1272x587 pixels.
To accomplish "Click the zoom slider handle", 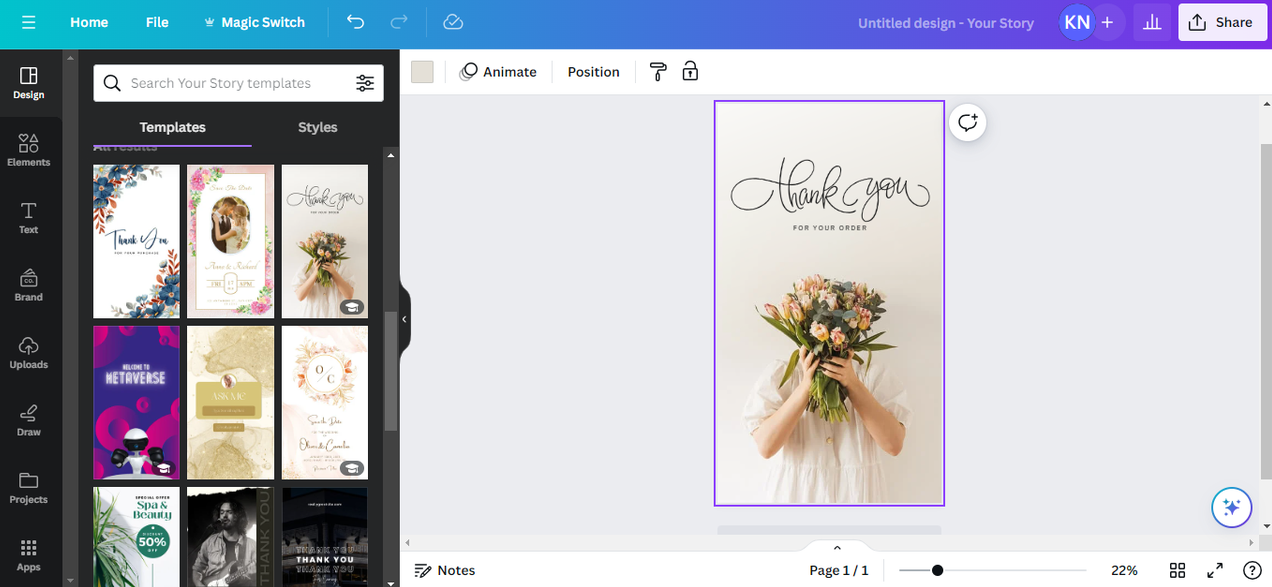I will coord(937,570).
